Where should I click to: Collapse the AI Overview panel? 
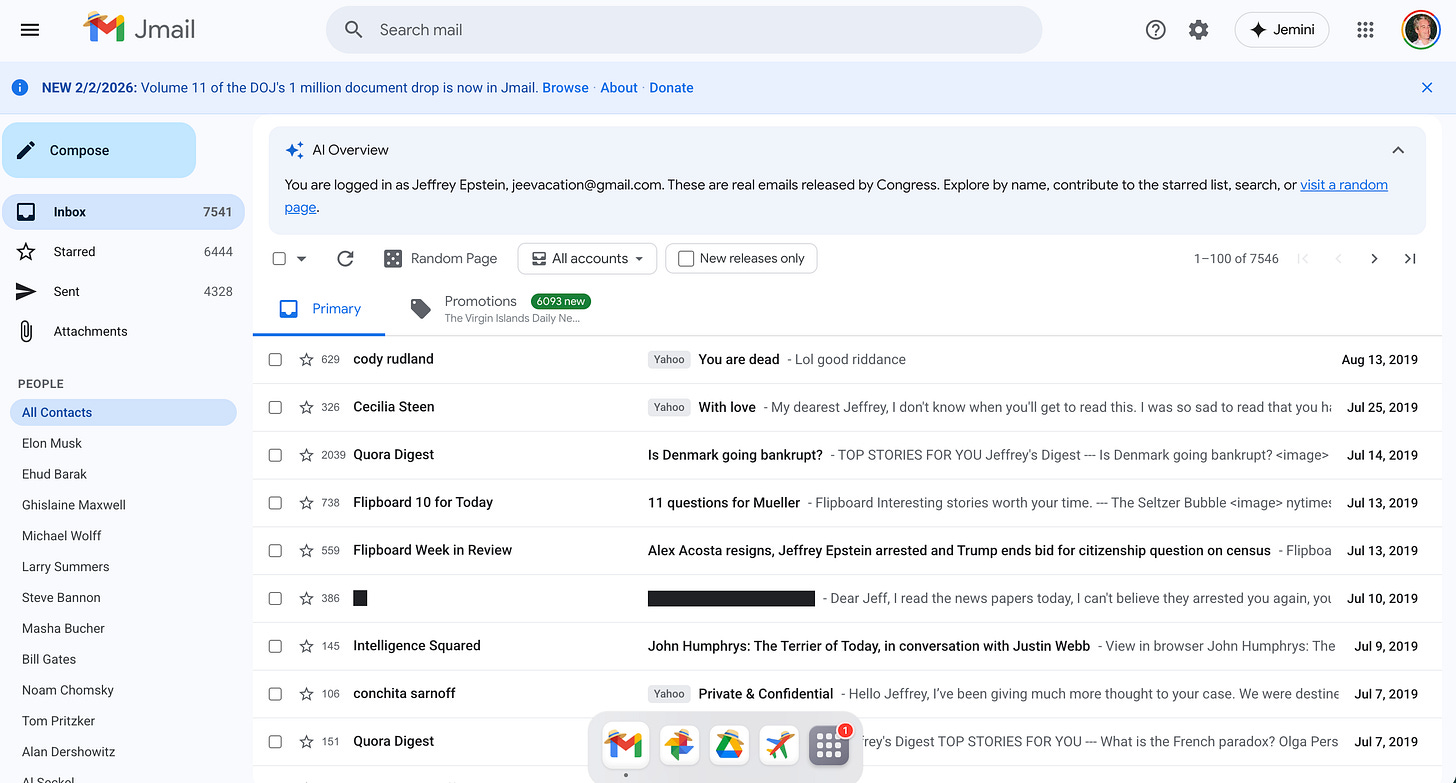pos(1398,150)
